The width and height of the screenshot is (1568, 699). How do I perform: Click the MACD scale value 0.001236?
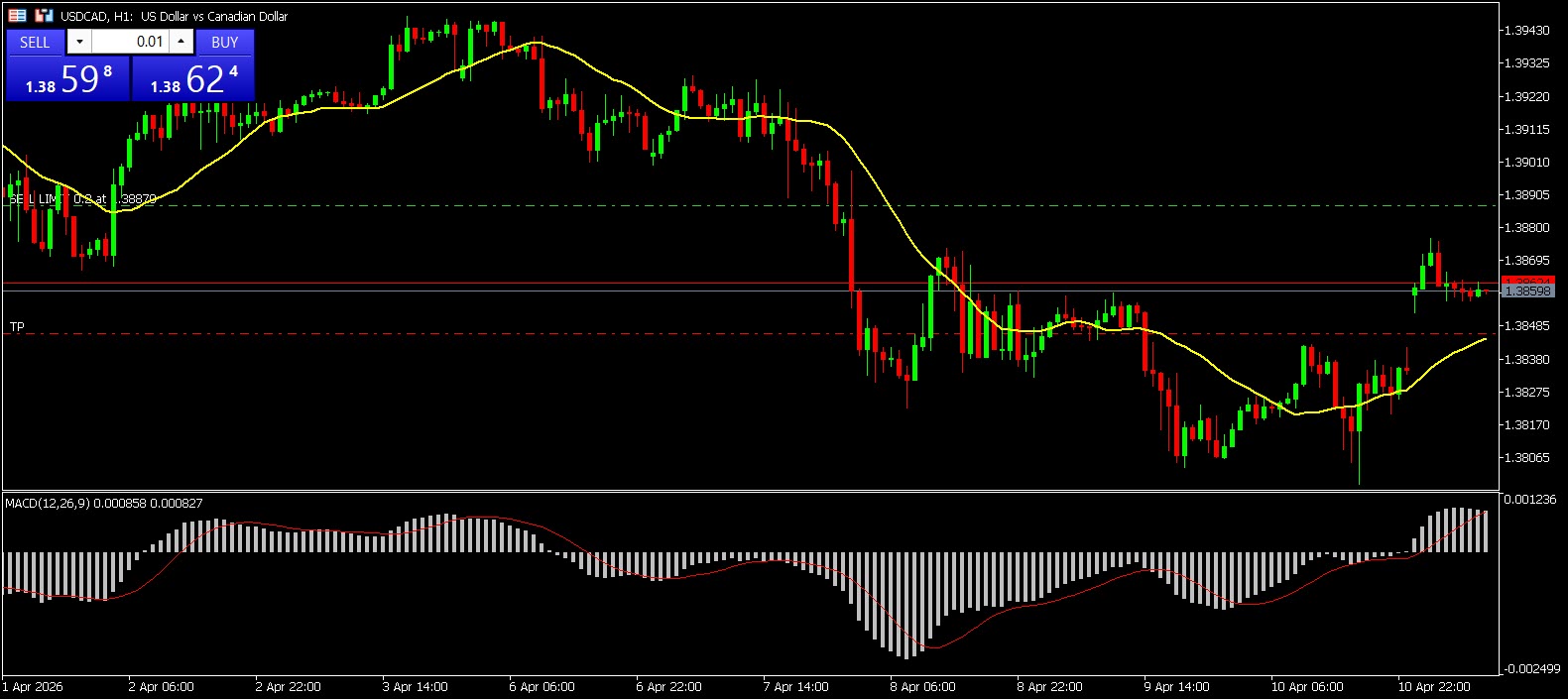coord(1530,500)
